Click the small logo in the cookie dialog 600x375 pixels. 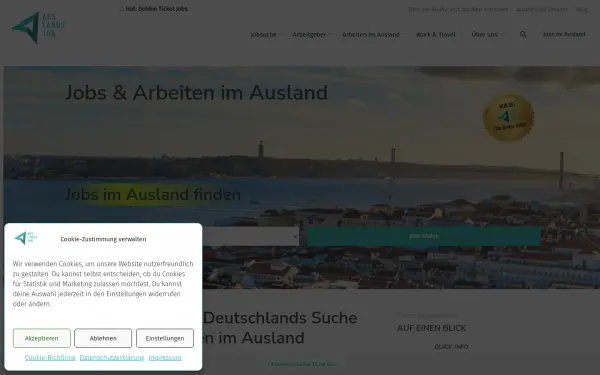click(26, 238)
